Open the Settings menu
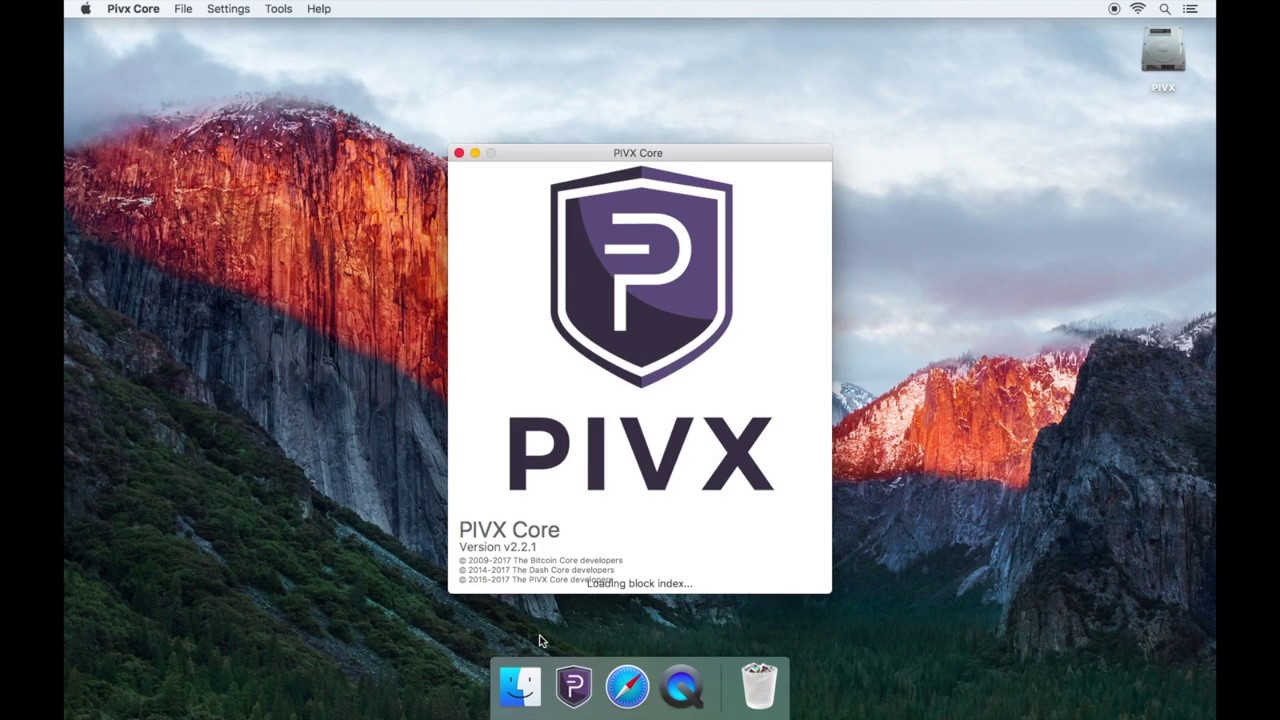Screen dimensions: 1280x720 pos(228,9)
